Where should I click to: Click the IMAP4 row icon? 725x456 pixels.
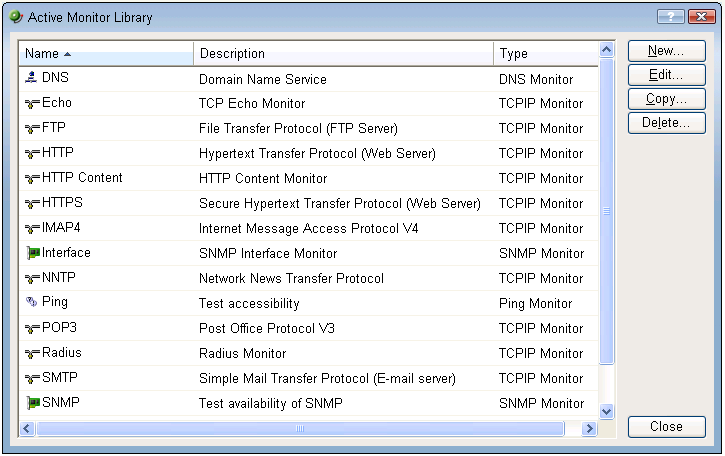[x=32, y=228]
